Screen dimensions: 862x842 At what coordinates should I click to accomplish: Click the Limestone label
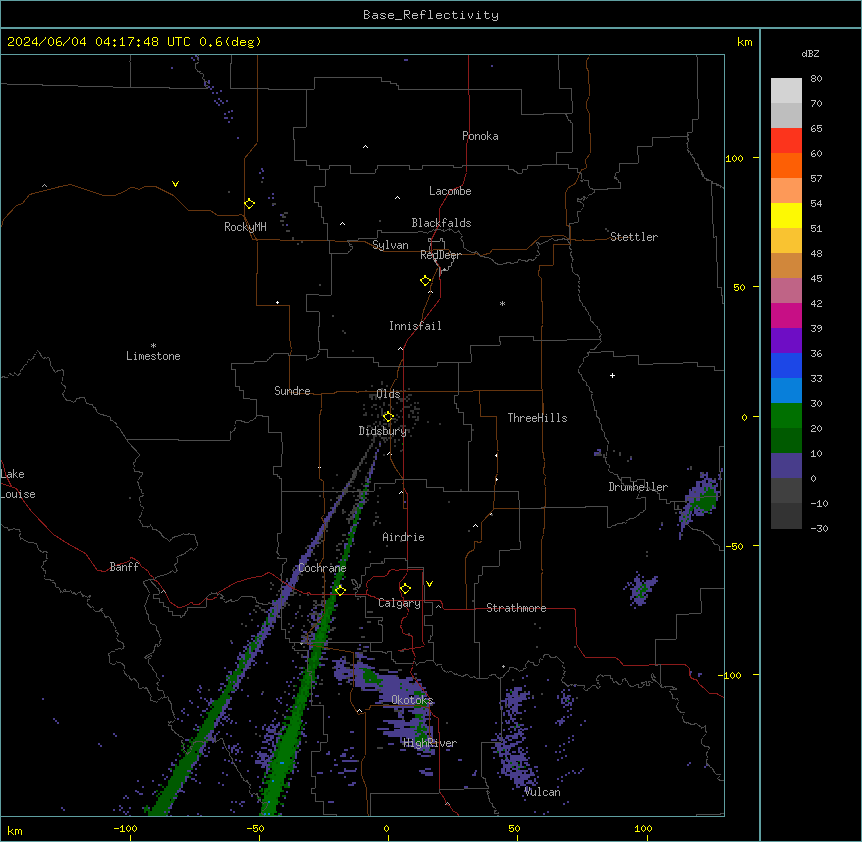(x=153, y=356)
